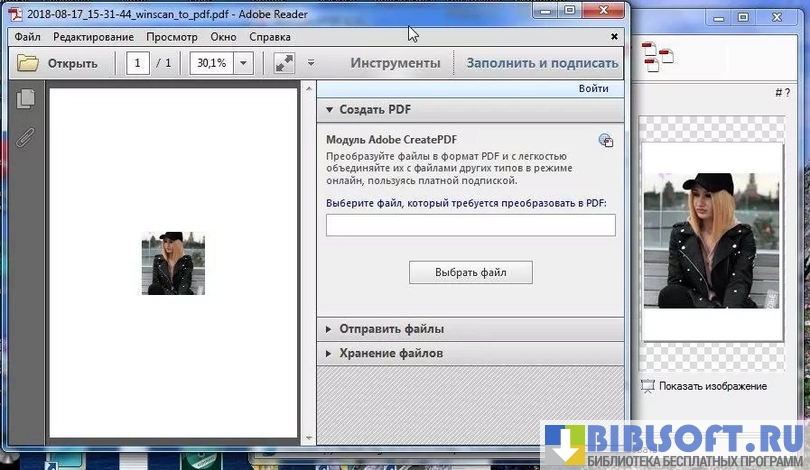Click the Open folder icon in toolbar
810x470 pixels.
click(x=28, y=63)
